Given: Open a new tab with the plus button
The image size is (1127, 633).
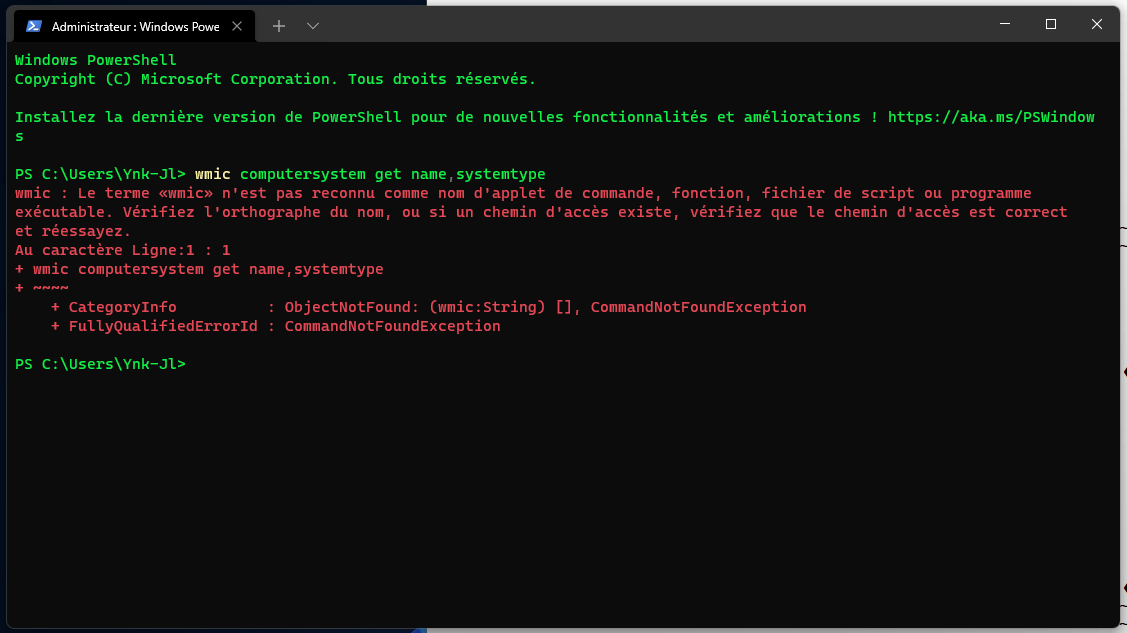Looking at the screenshot, I should tap(279, 27).
